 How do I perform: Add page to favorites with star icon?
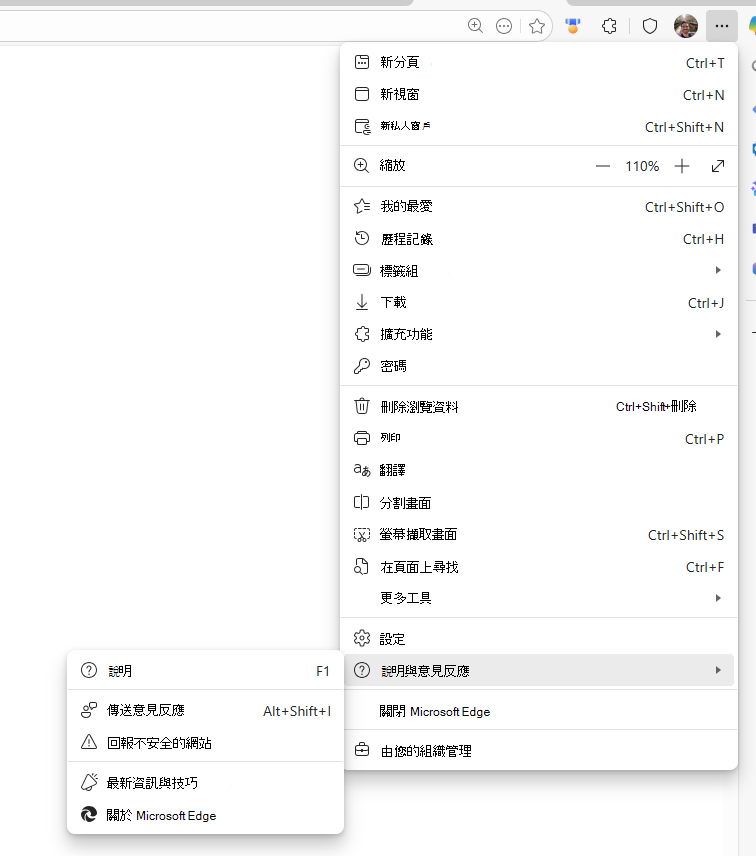click(x=537, y=26)
